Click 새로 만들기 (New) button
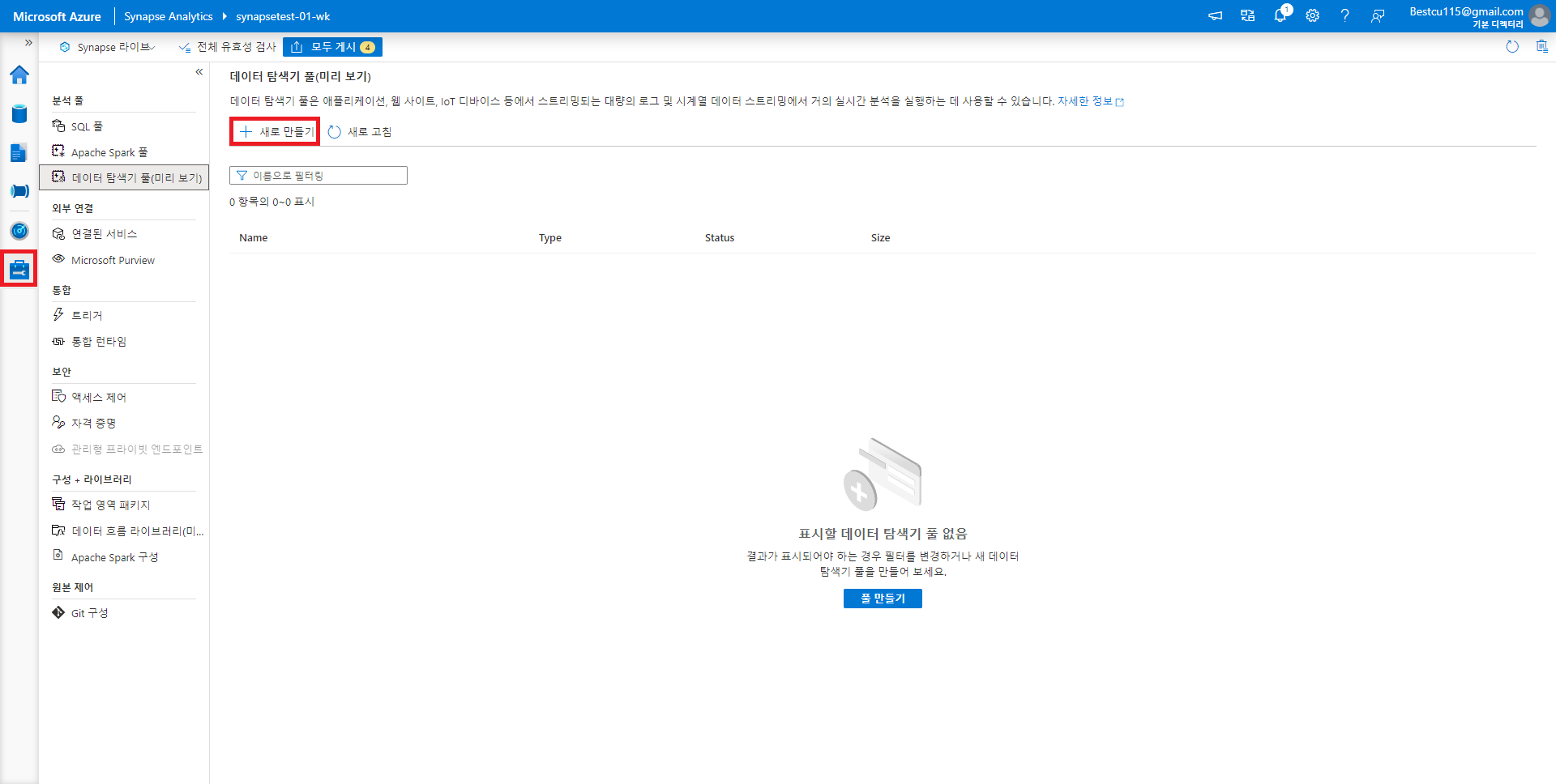This screenshot has width=1556, height=784. [x=276, y=132]
